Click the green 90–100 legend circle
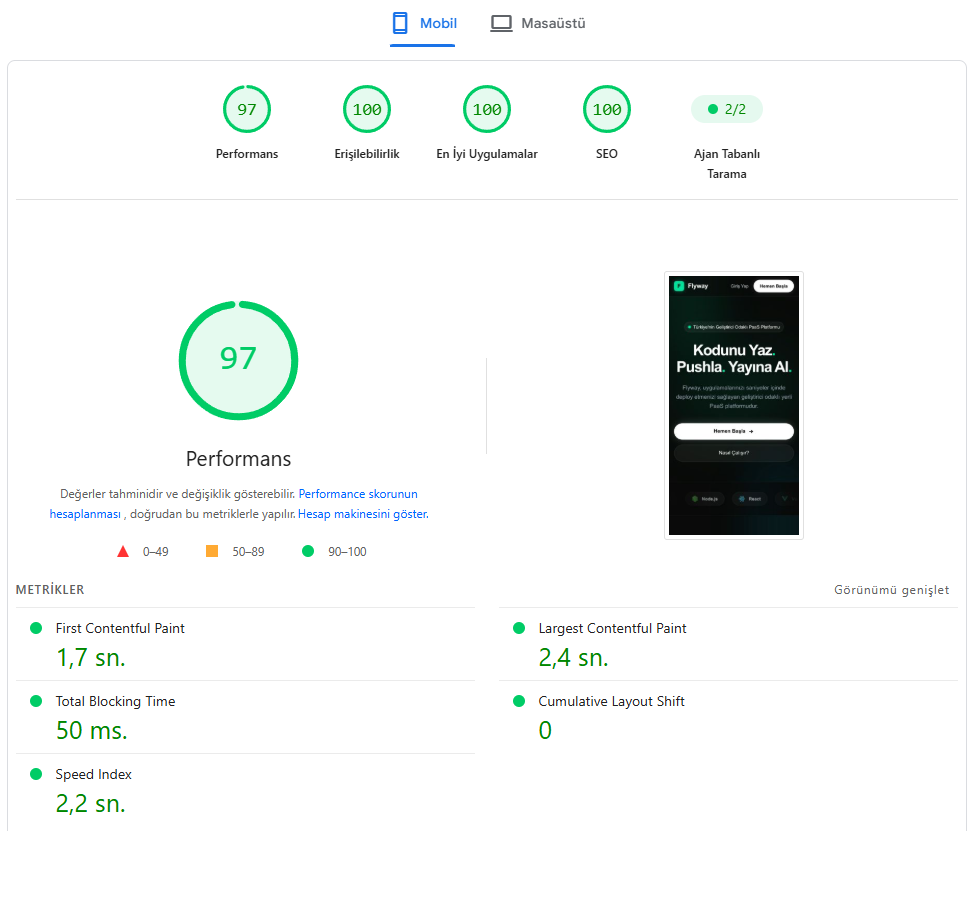 point(308,551)
